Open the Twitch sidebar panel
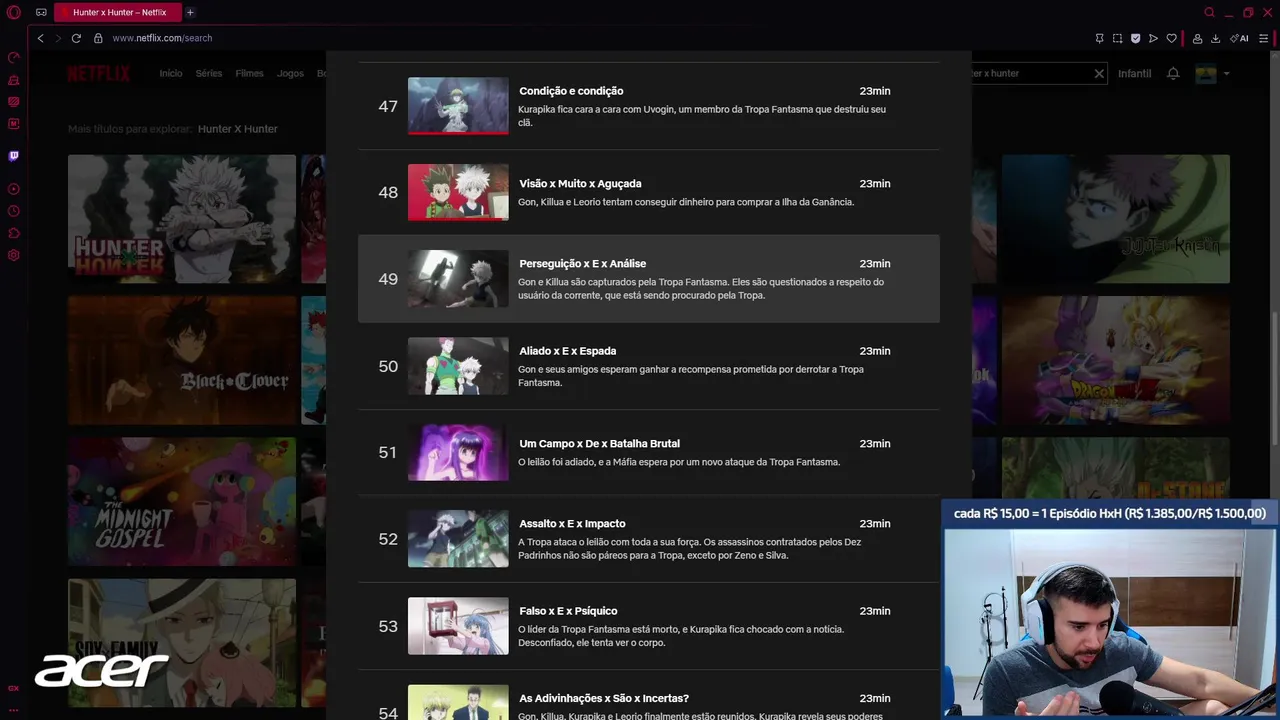1280x720 pixels. [x=14, y=156]
